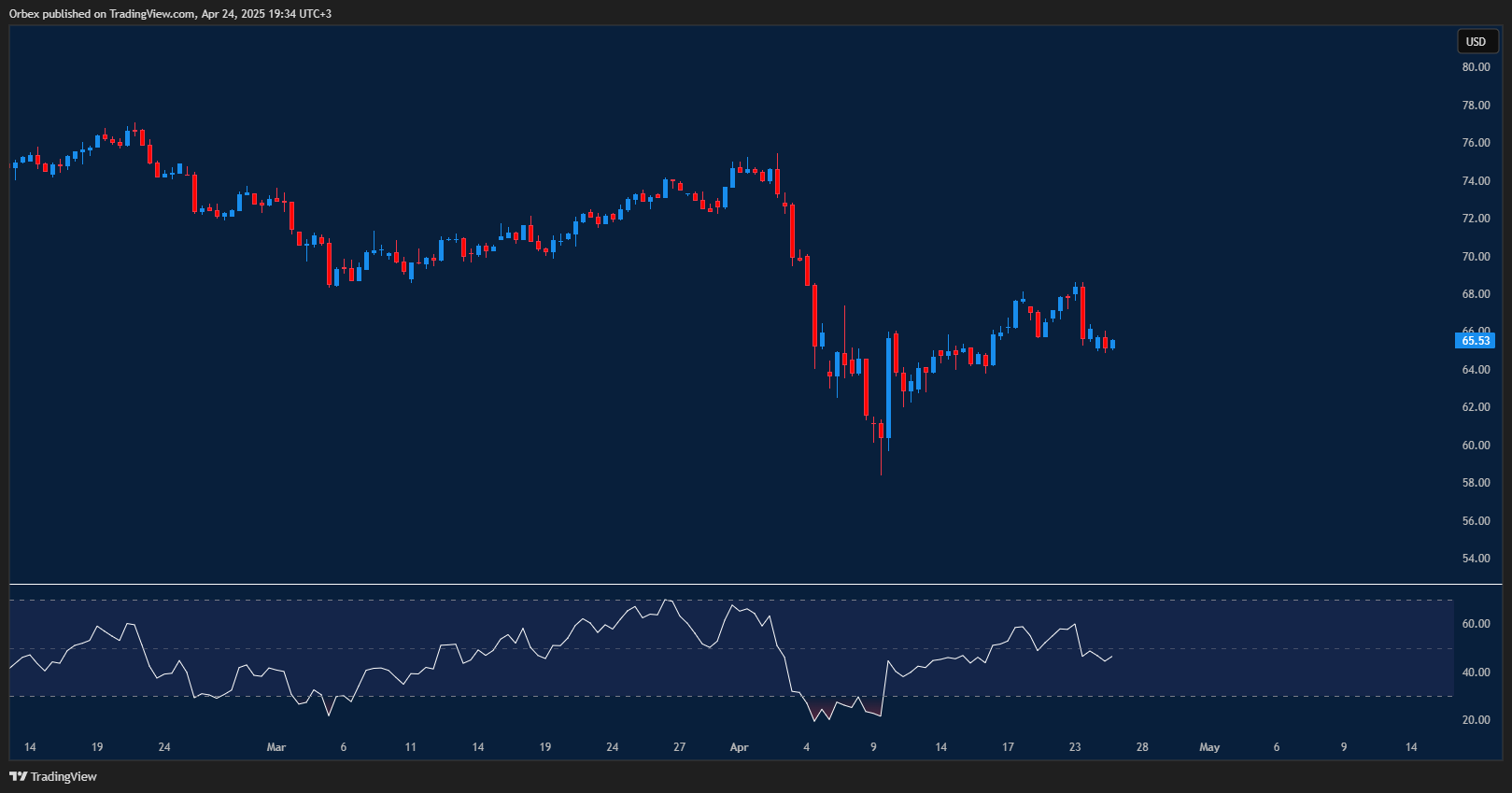The image size is (1512, 793).
Task: Click the 20.00 RSI scale label
Action: point(1476,720)
